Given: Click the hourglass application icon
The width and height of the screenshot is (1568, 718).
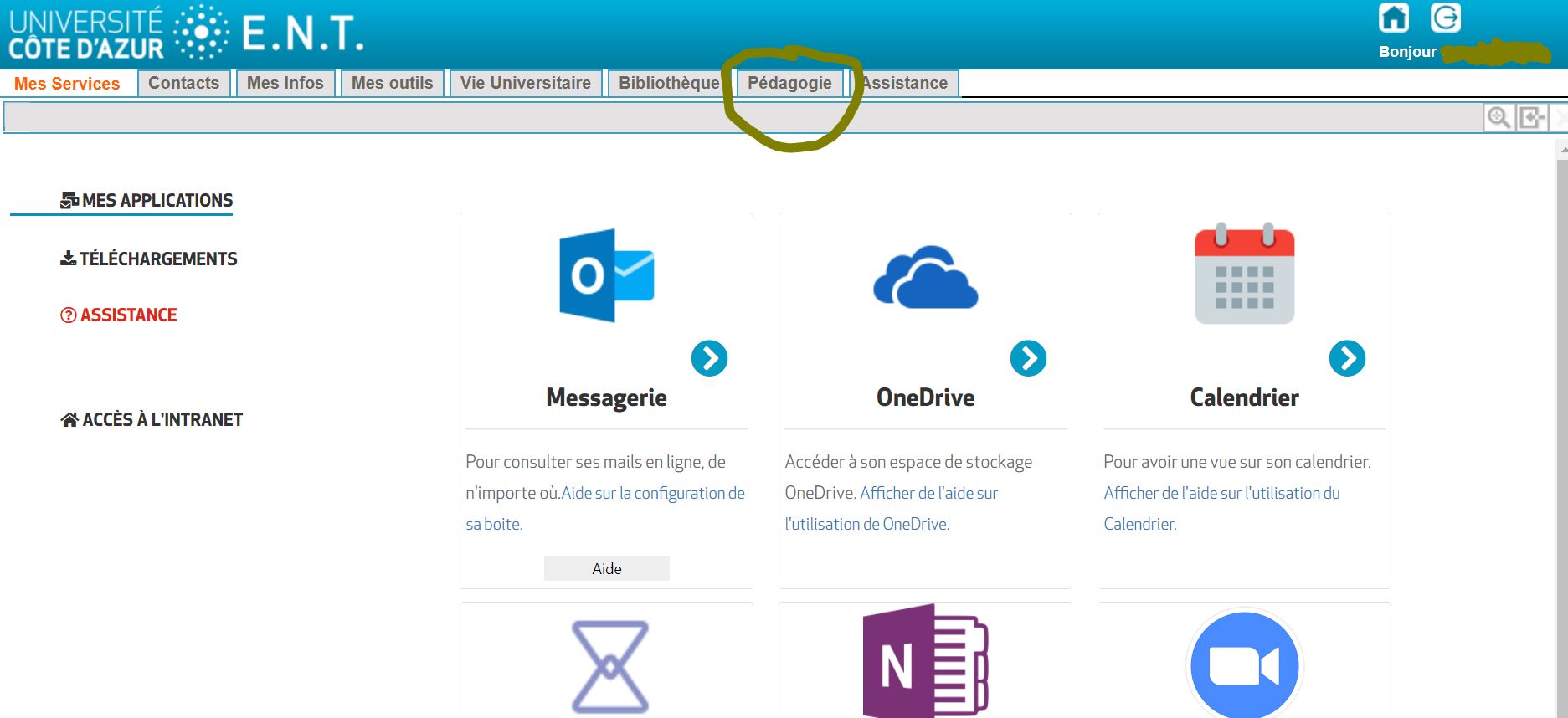Looking at the screenshot, I should tap(609, 666).
